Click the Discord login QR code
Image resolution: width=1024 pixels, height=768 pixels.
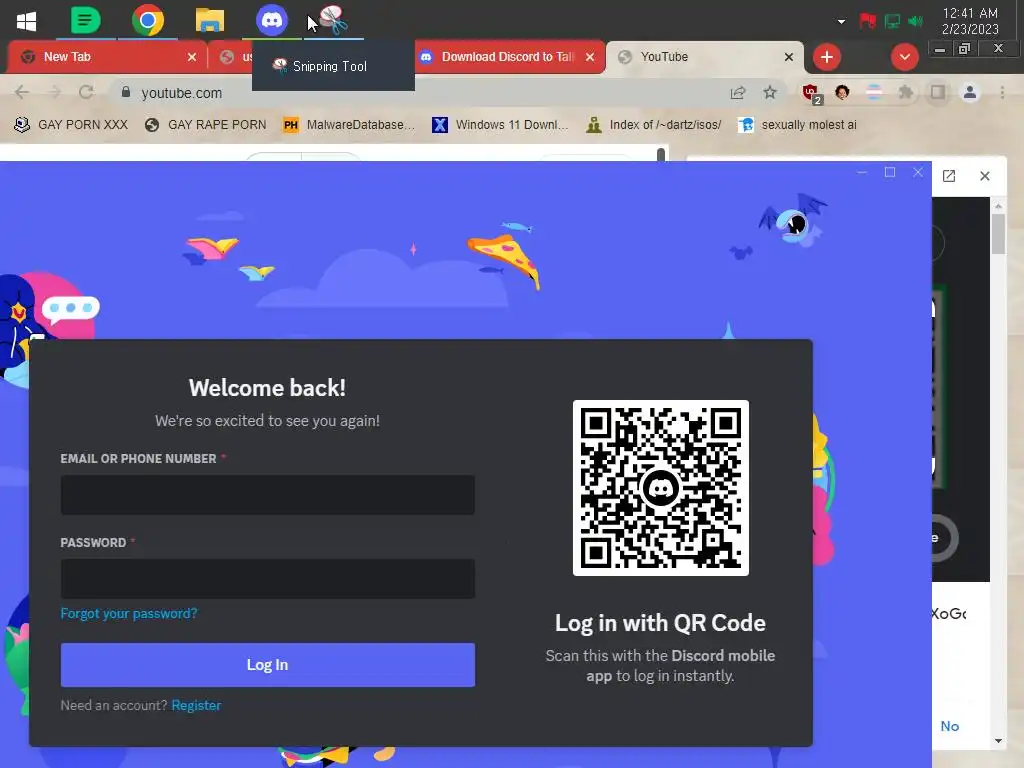660,488
